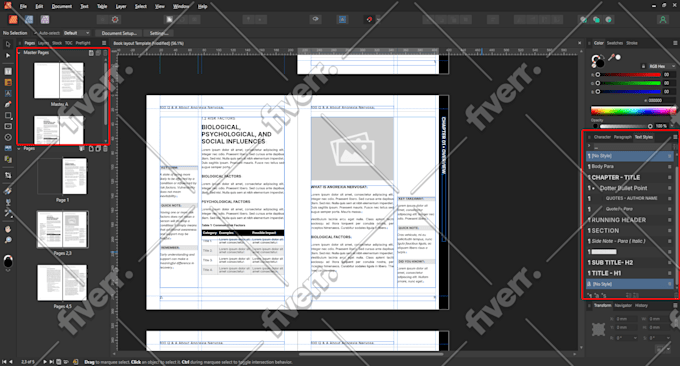
Task: Select the Color Picker tool
Action: click(x=8, y=213)
